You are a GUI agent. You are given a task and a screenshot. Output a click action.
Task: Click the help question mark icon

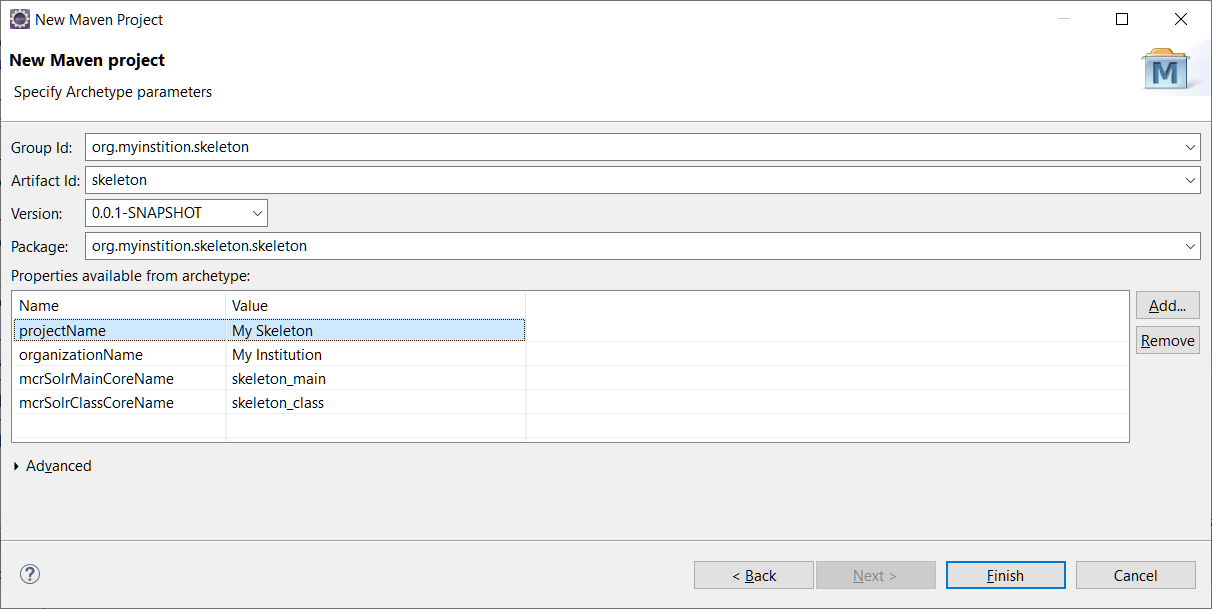(30, 574)
